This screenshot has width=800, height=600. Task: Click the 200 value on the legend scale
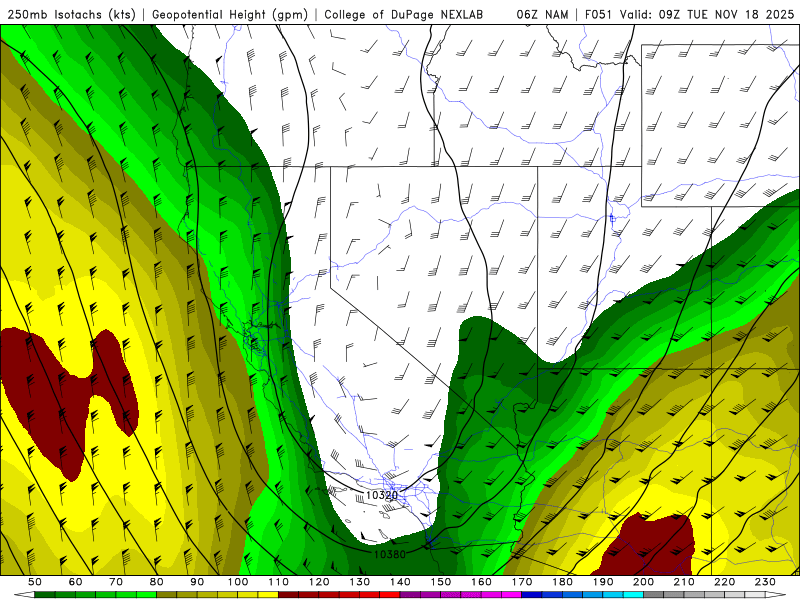(x=644, y=582)
